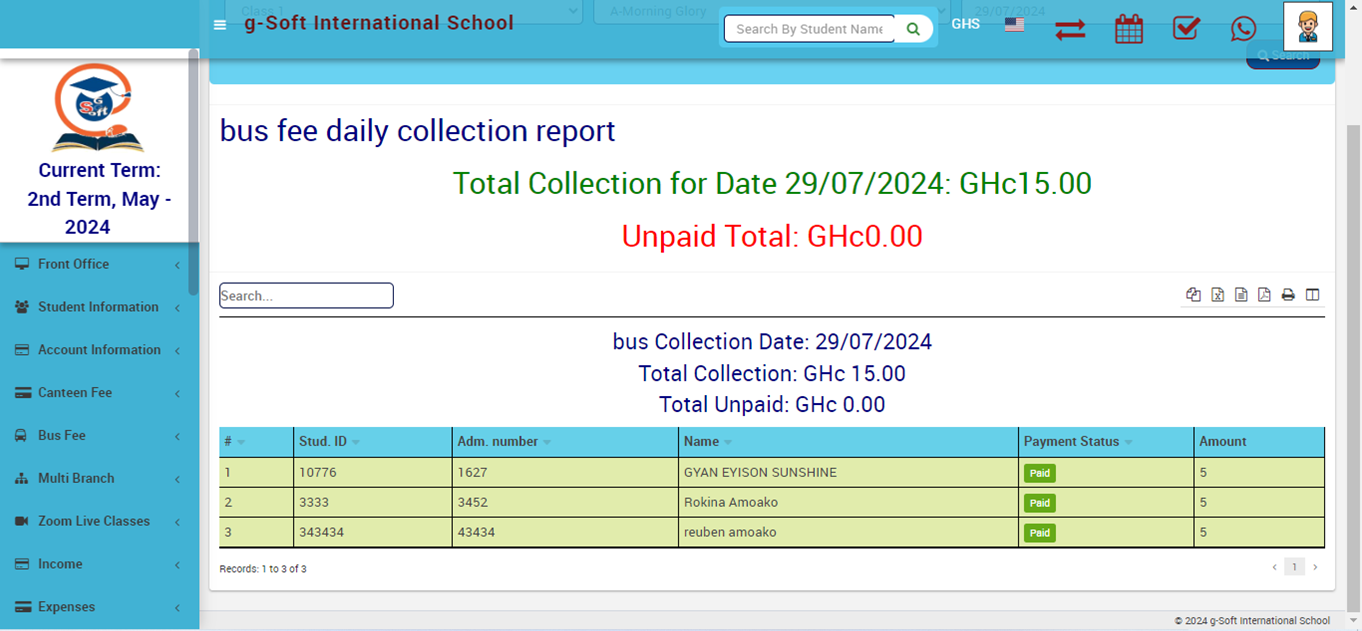Click the green student search button
The image size is (1362, 631).
(x=913, y=29)
